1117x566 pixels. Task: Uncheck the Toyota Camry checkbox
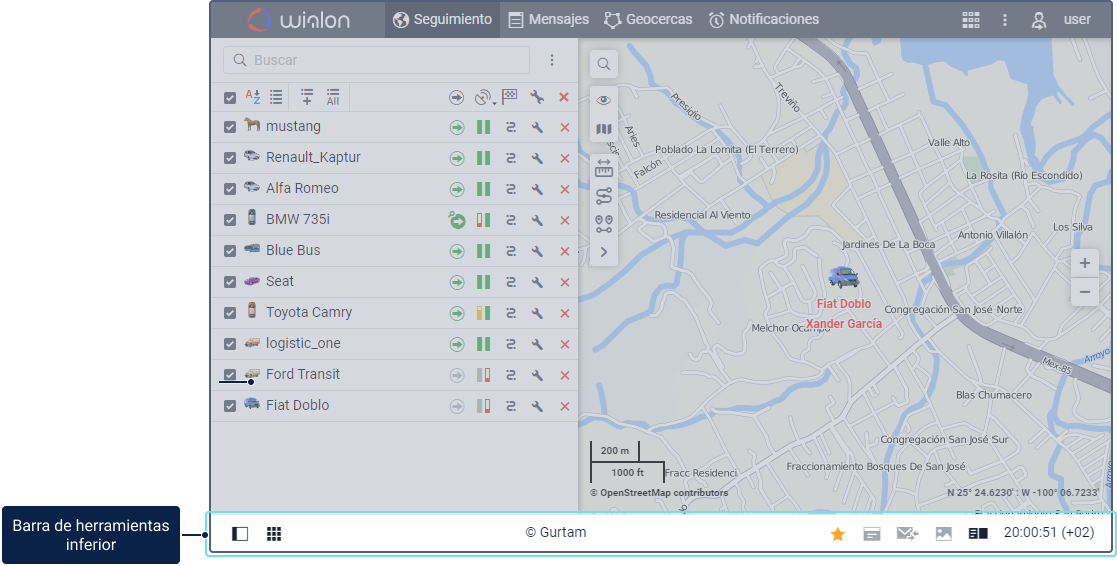point(229,313)
